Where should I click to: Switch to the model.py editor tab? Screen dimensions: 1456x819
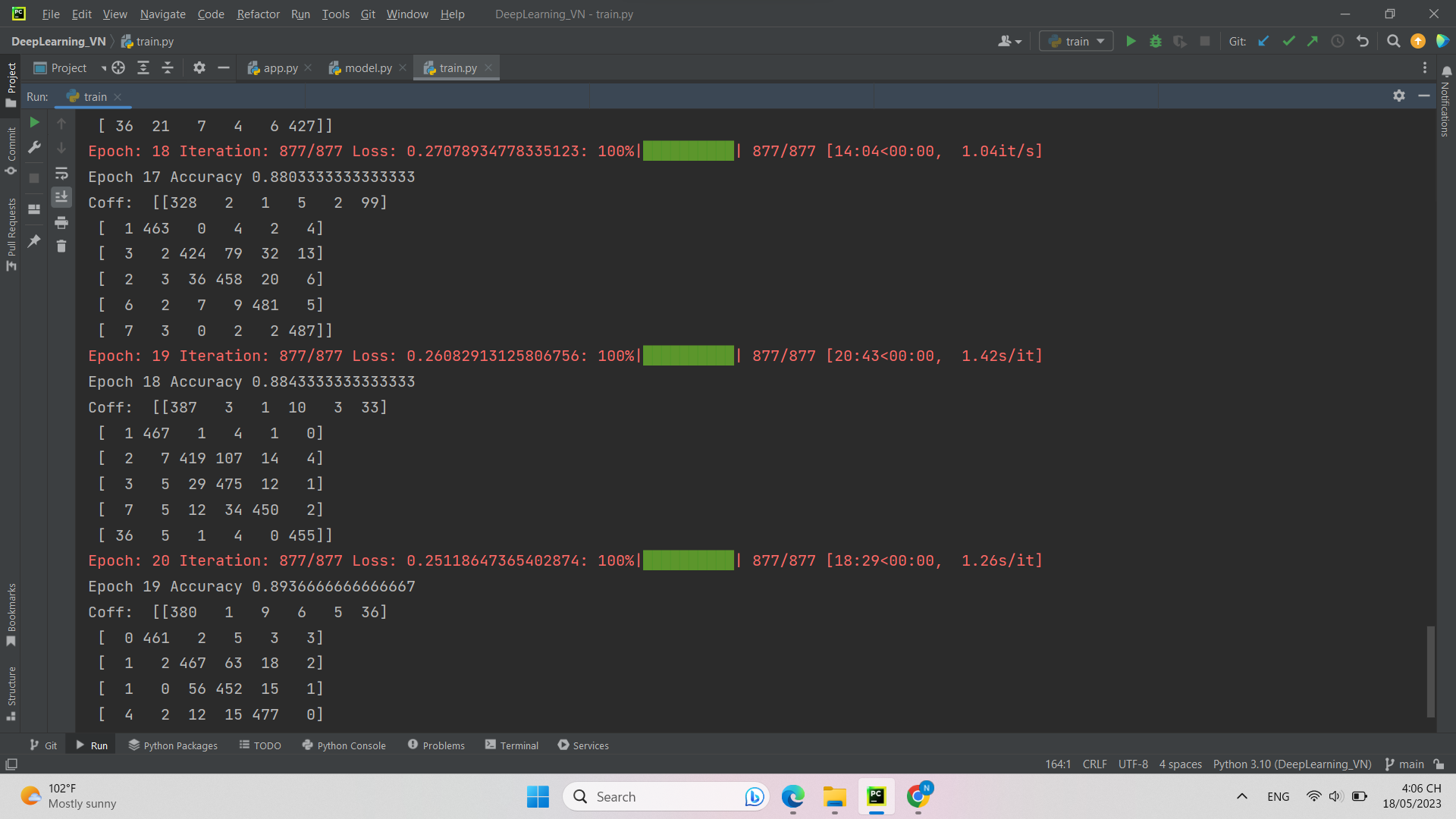click(367, 67)
